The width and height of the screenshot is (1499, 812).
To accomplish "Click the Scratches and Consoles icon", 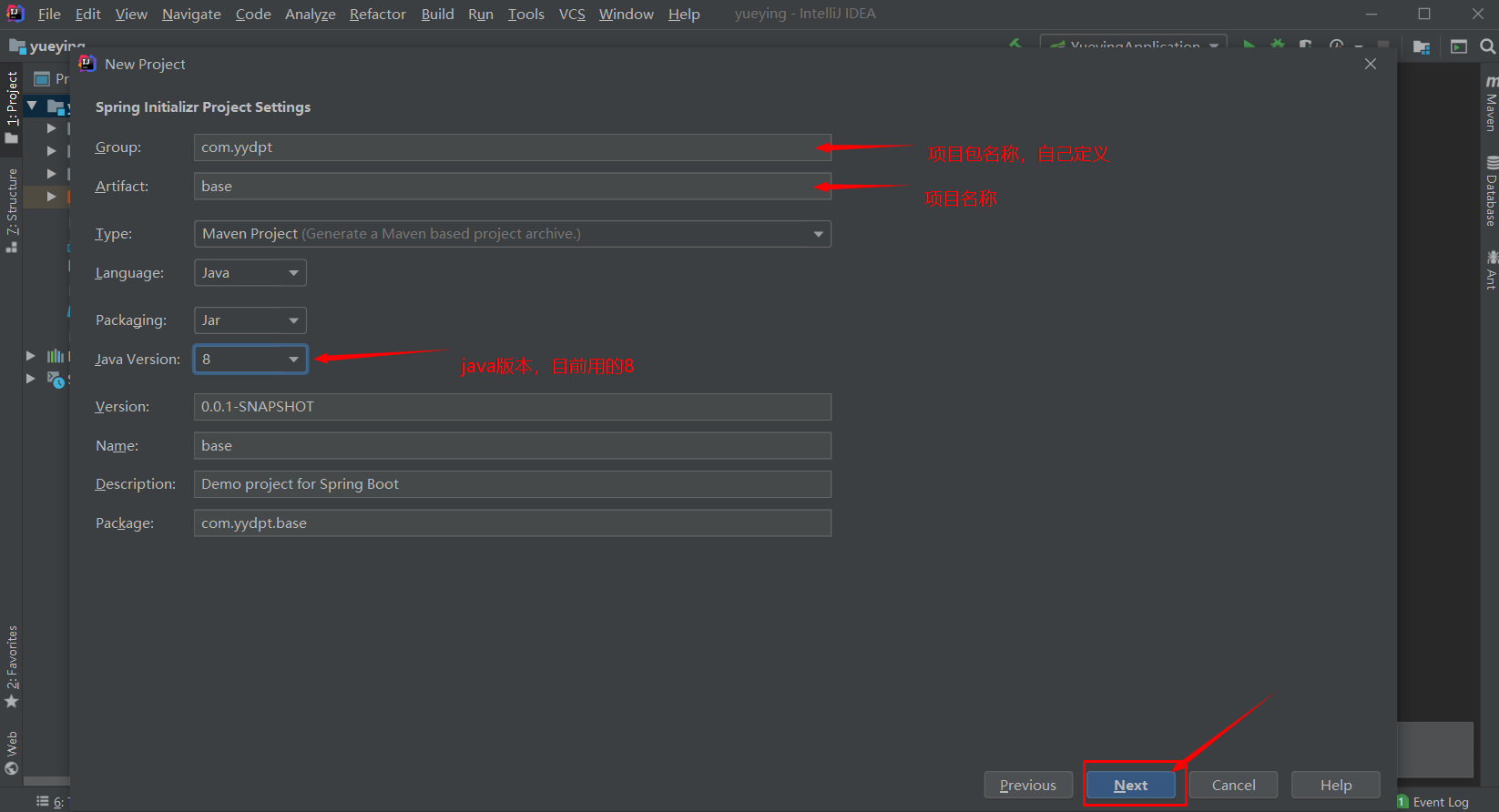I will click(x=56, y=379).
